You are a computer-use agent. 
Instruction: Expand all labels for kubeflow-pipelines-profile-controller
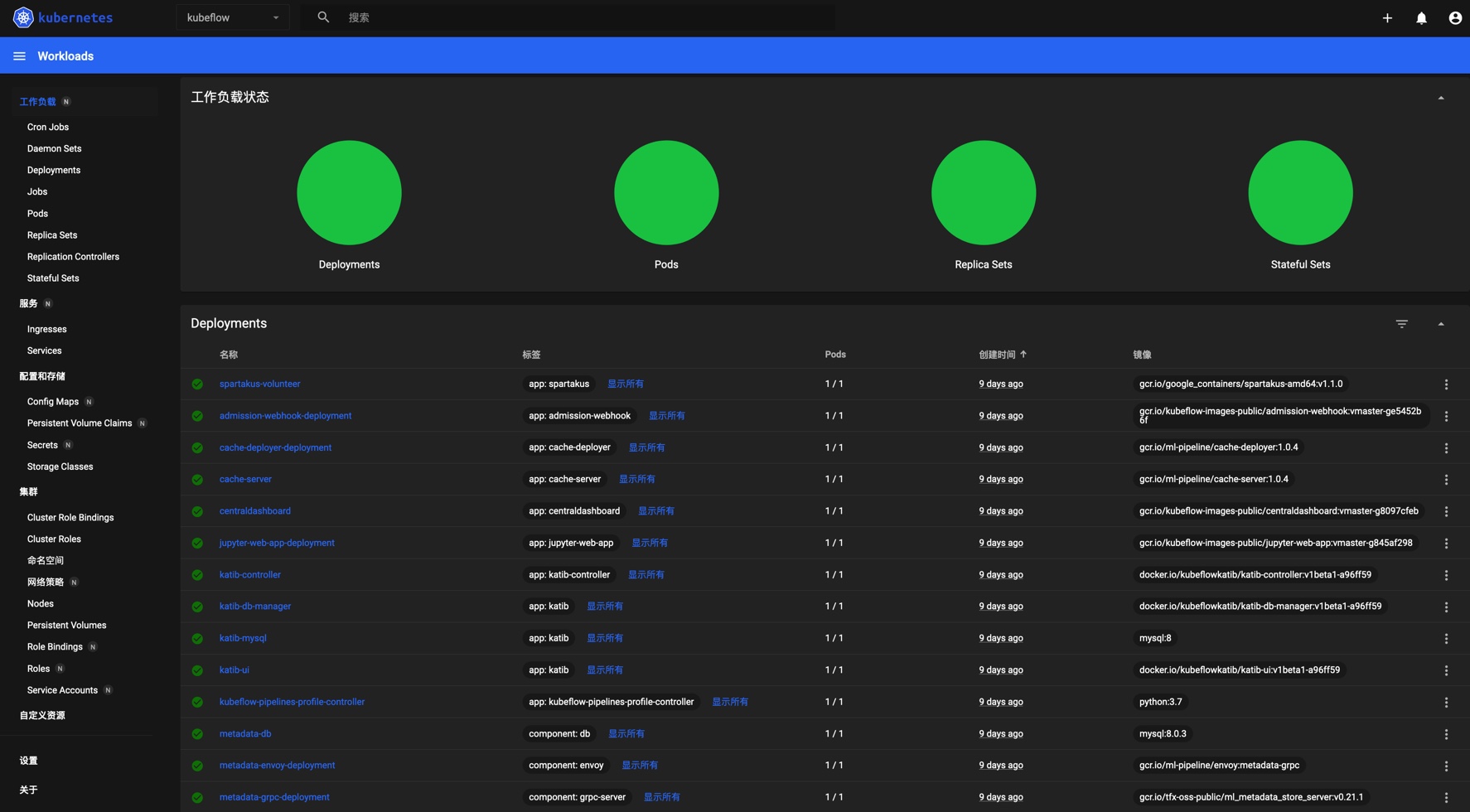pyautogui.click(x=730, y=702)
